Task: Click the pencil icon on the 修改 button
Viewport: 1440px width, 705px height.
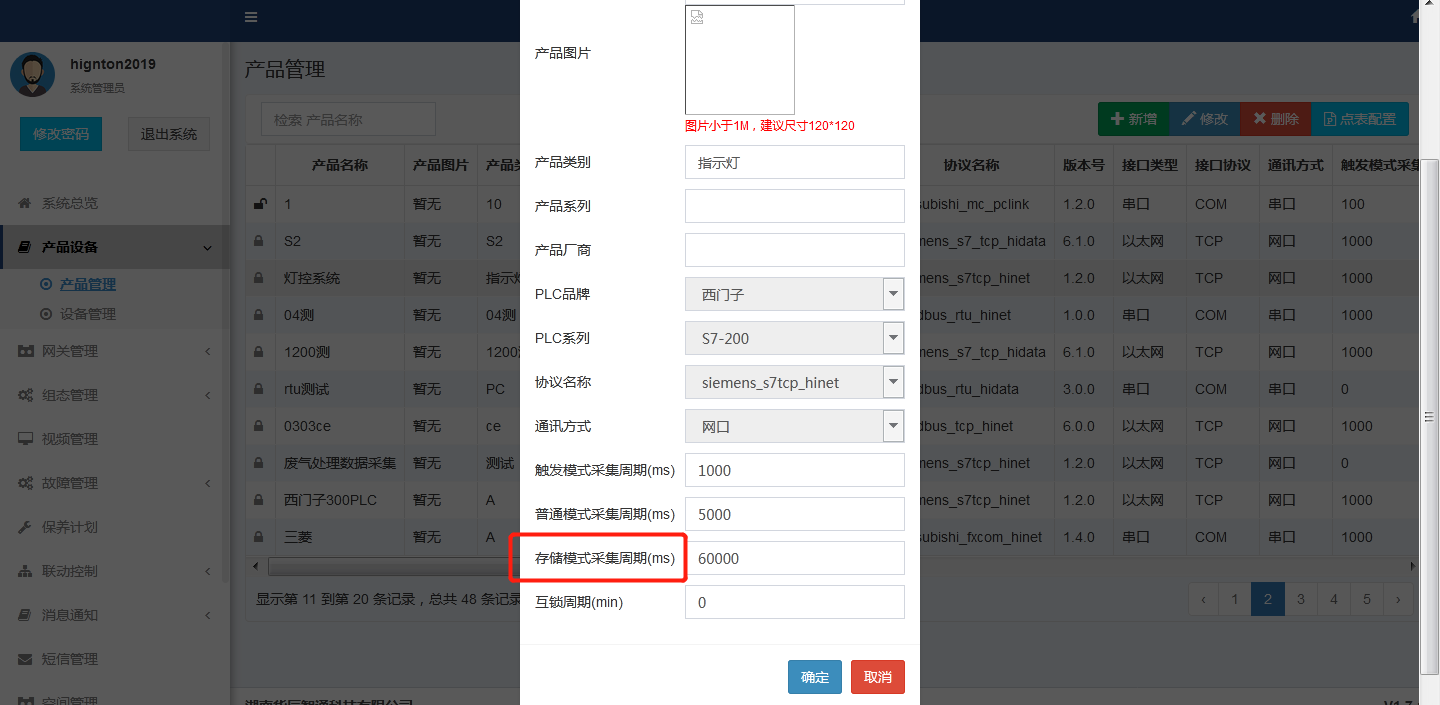Action: pyautogui.click(x=1189, y=118)
